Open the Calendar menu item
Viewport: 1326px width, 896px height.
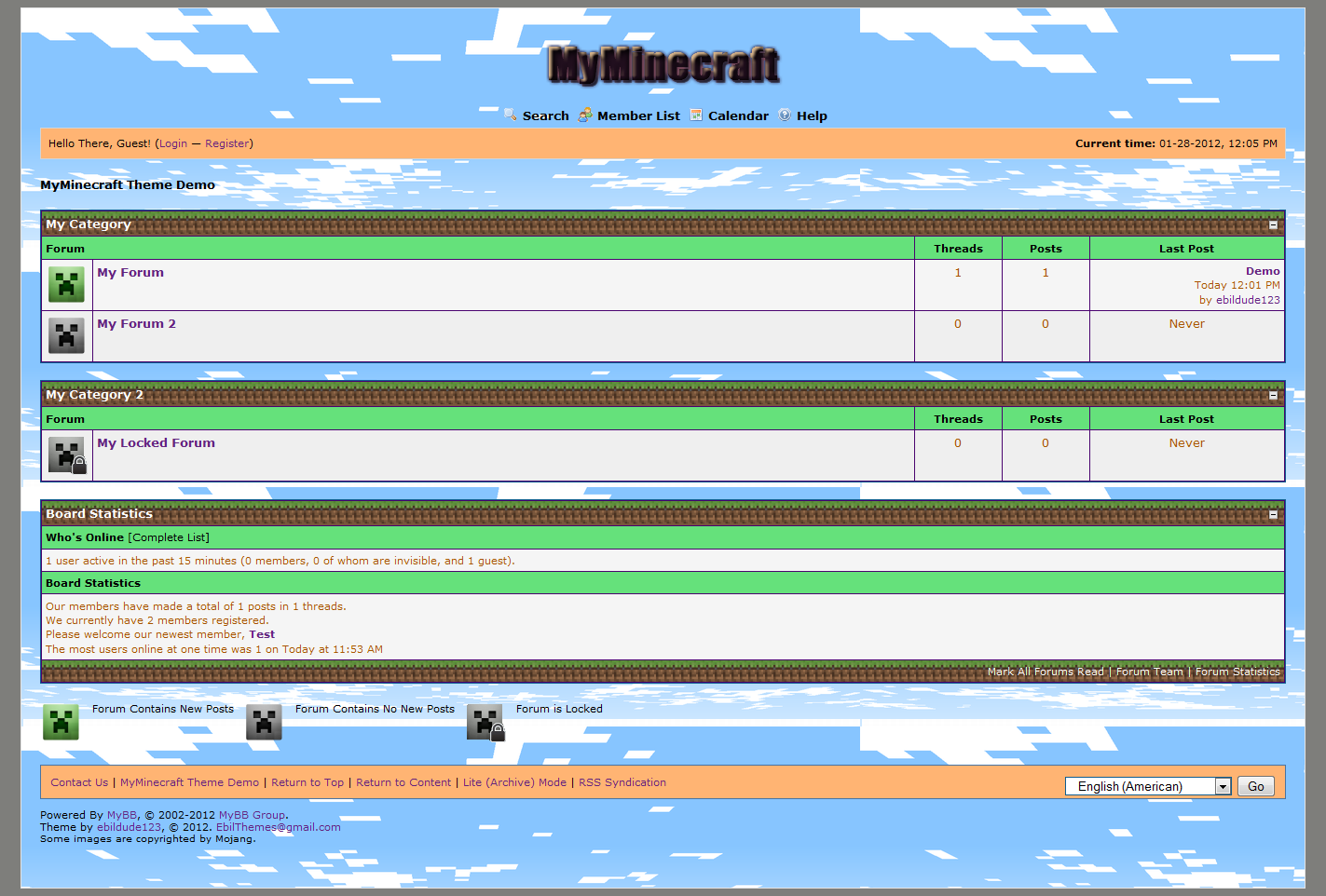click(x=738, y=116)
